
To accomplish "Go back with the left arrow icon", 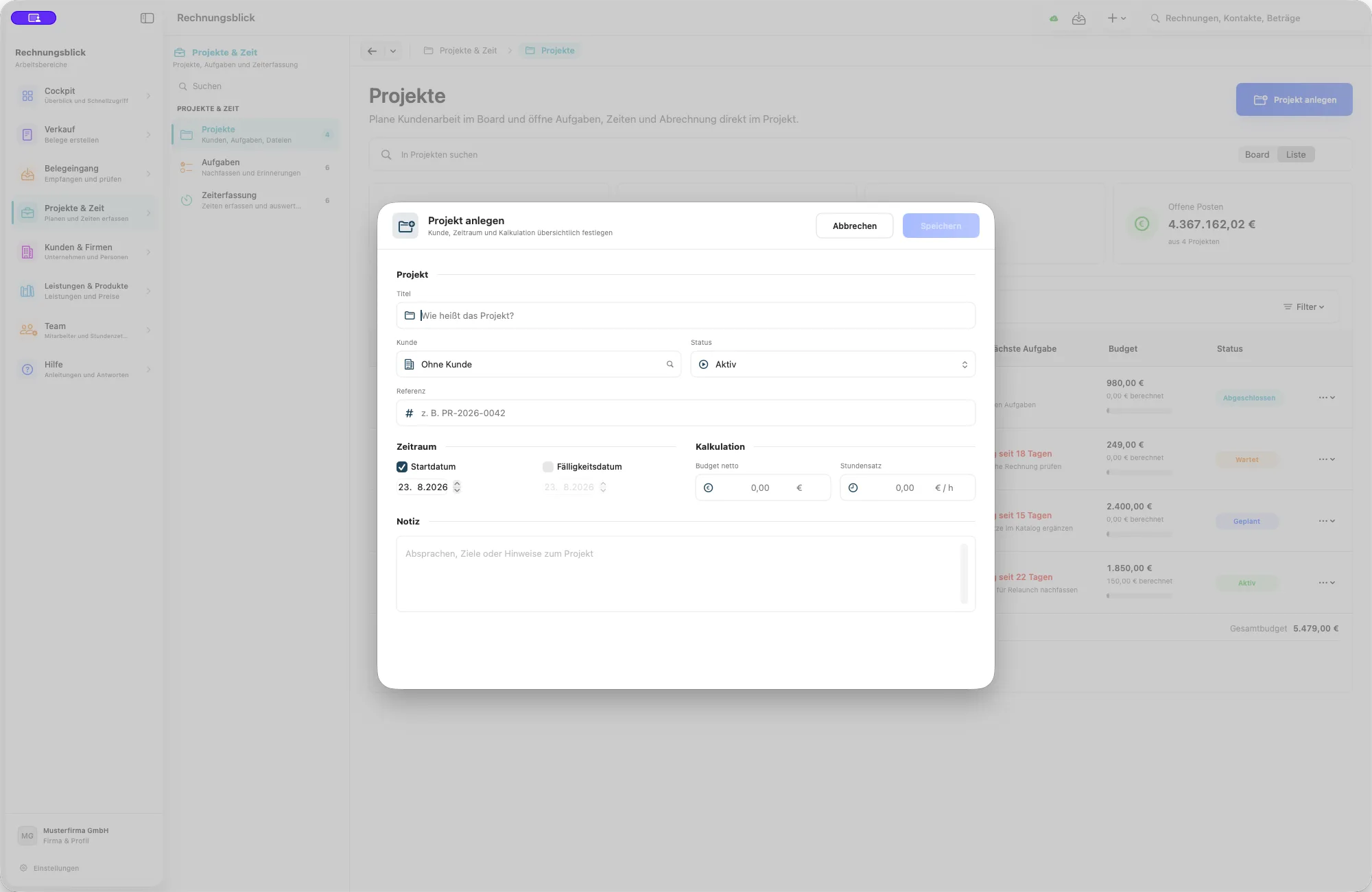I will pos(372,51).
